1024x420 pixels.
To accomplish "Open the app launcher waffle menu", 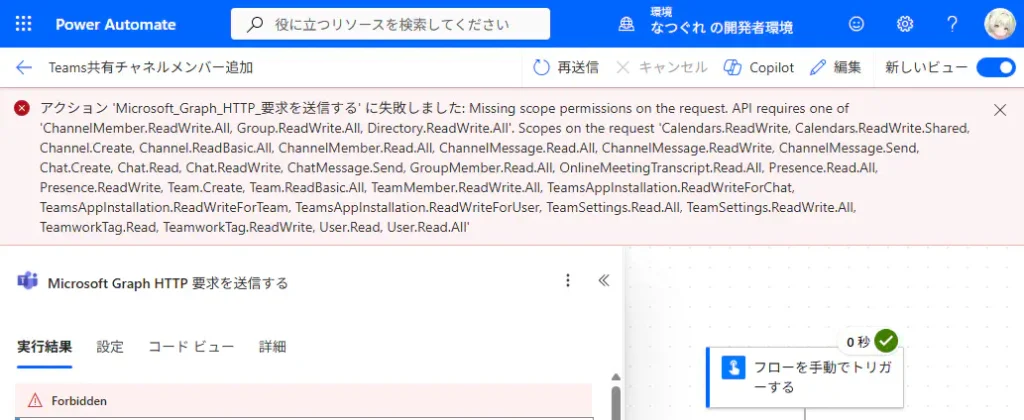I will [x=24, y=24].
